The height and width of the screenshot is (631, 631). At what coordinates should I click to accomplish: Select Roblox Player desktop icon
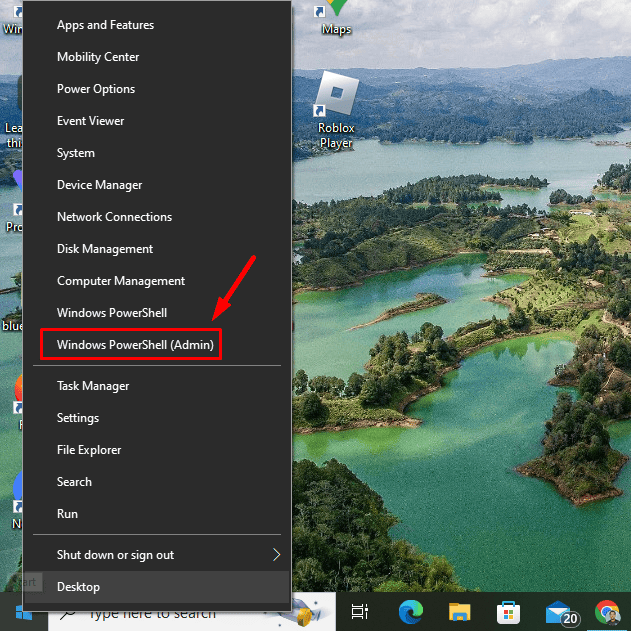point(336,111)
